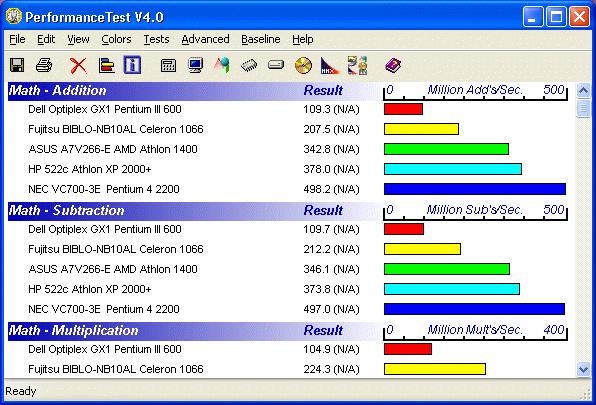
Task: Run the memory chip test icon
Action: [x=249, y=65]
